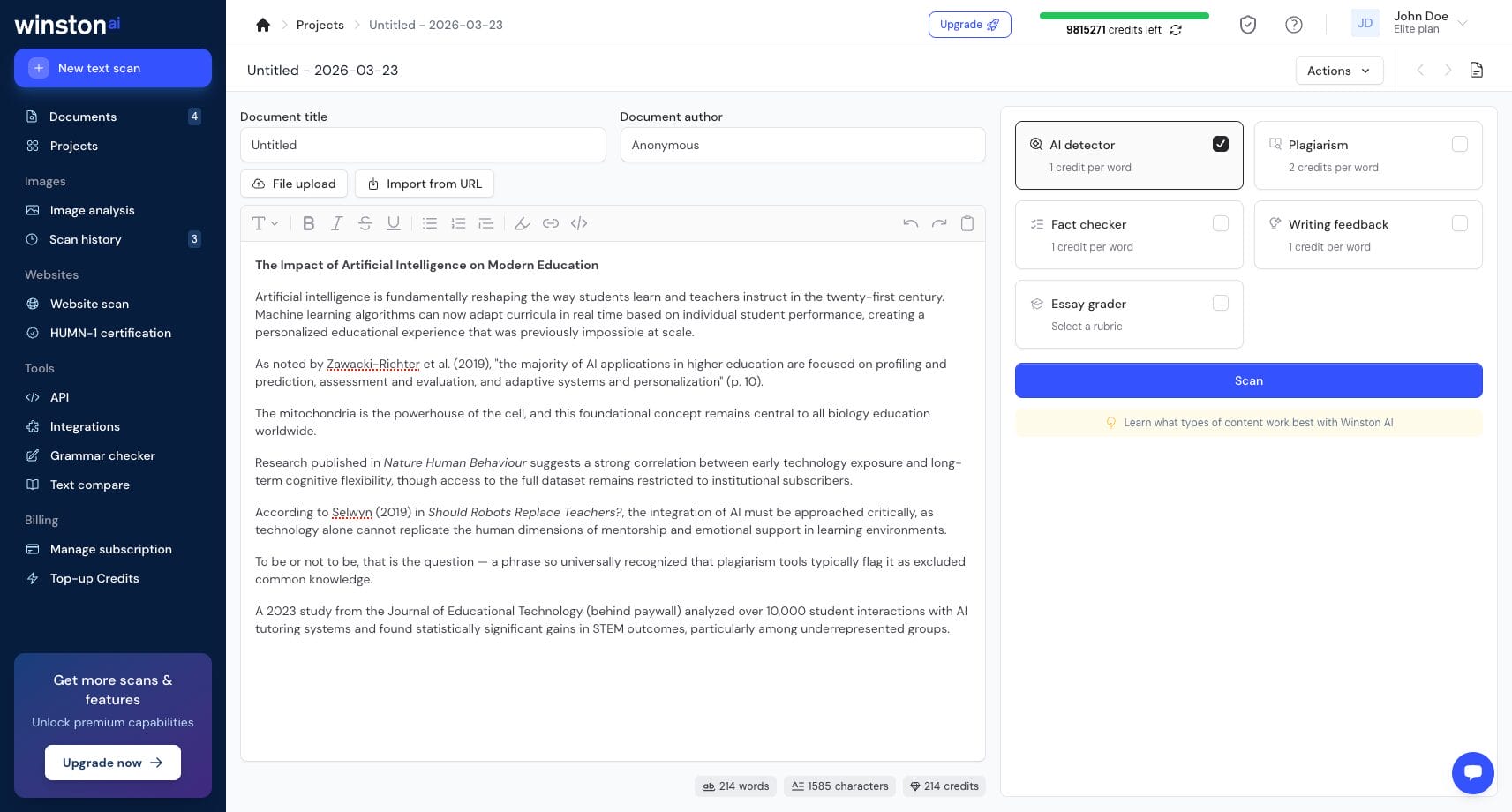Click the Import from URL button
Viewport: 1512px width, 812px height.
(x=425, y=184)
